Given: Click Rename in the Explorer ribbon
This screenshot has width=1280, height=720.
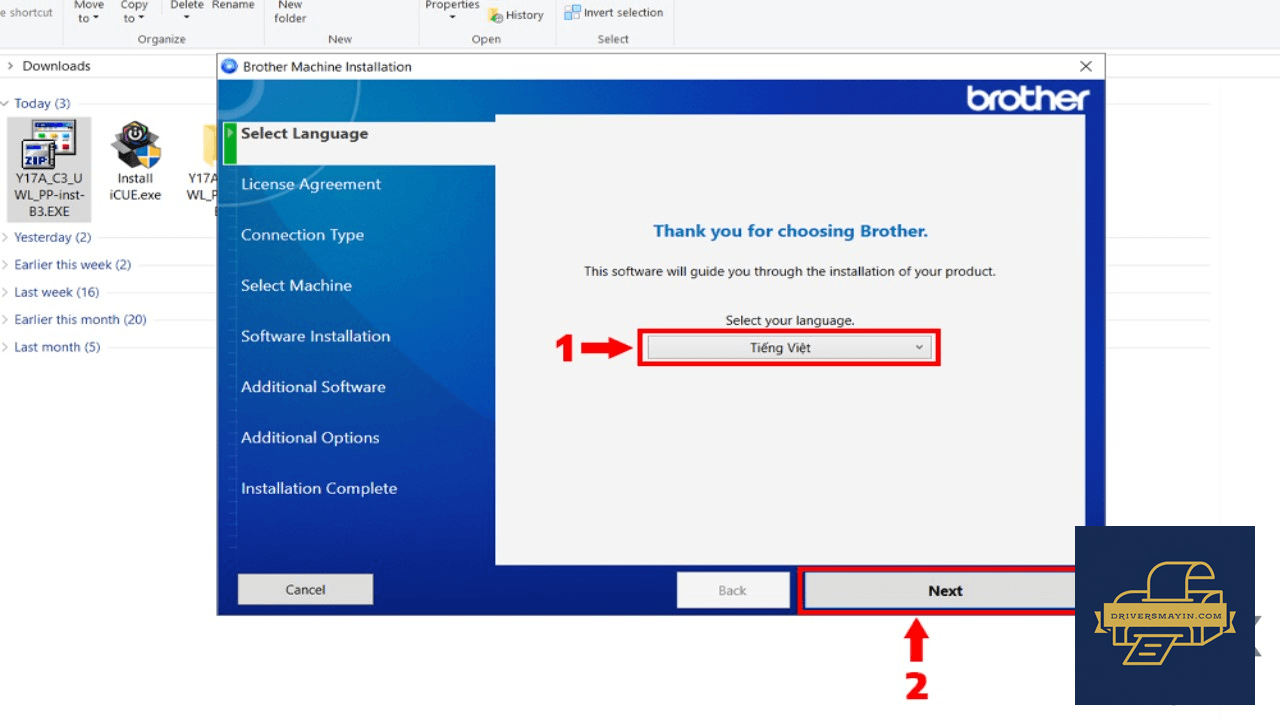Looking at the screenshot, I should click(x=233, y=5).
